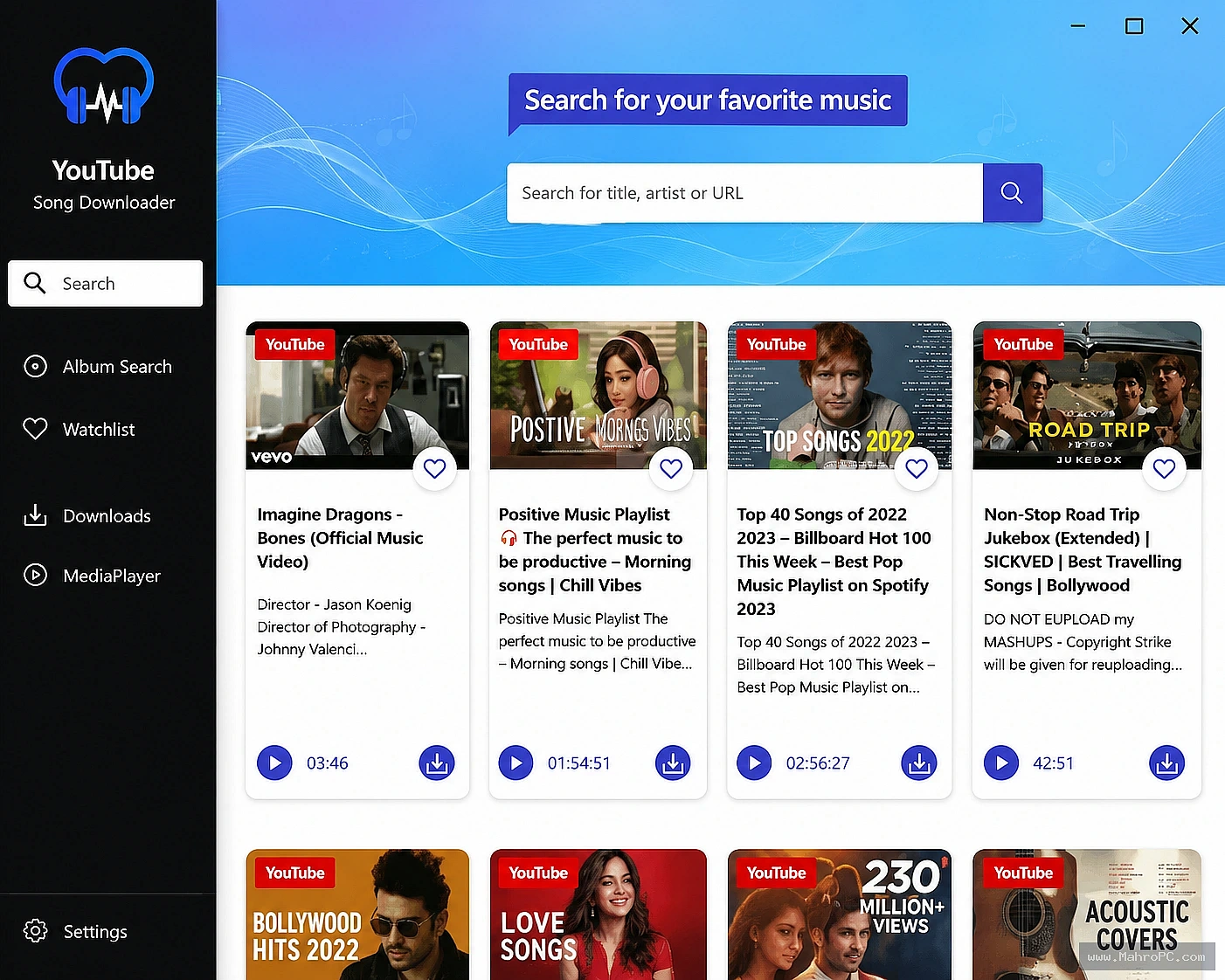
Task: Click the 03:46 duration label
Action: [x=328, y=763]
